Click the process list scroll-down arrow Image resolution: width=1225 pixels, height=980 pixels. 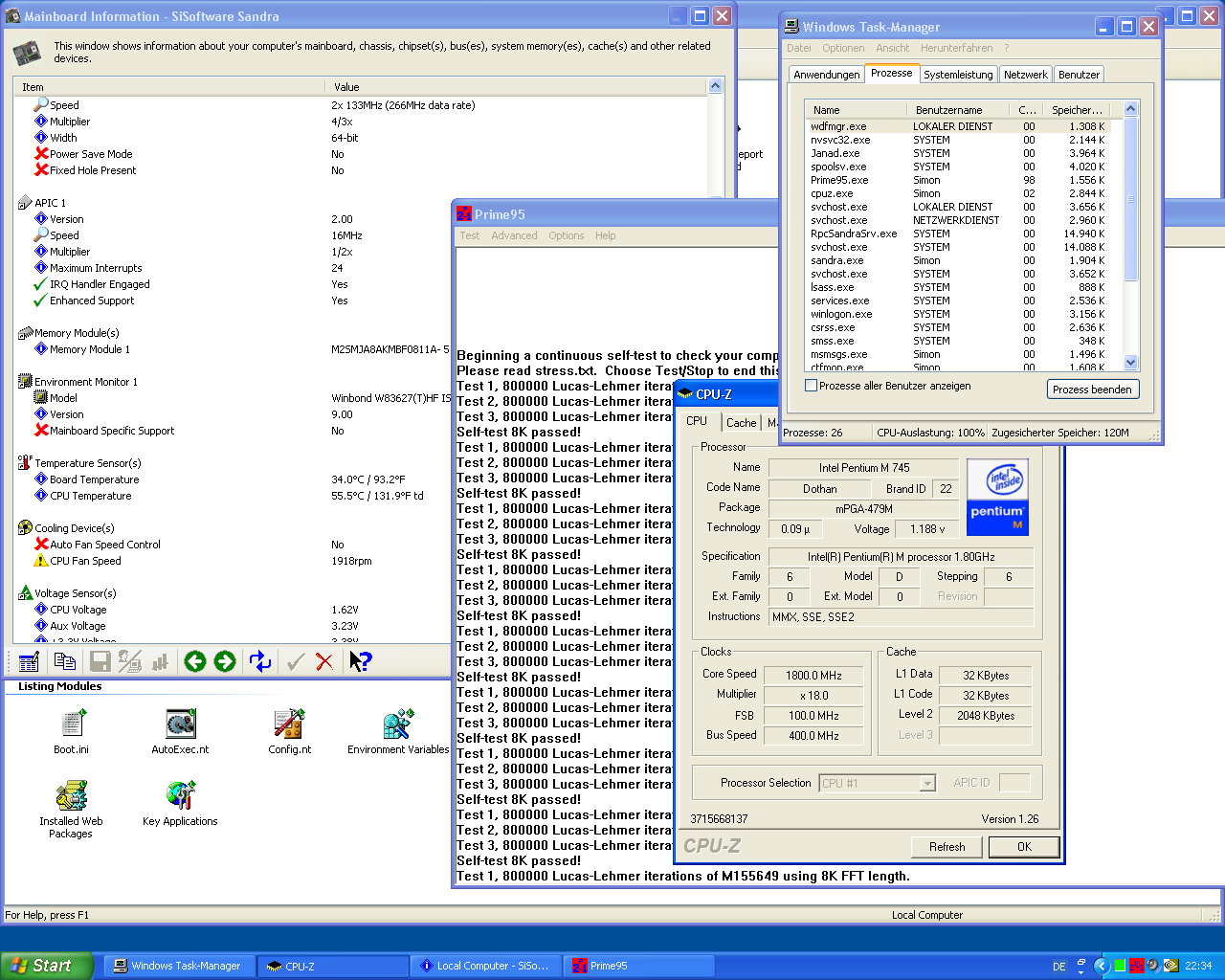[1130, 362]
